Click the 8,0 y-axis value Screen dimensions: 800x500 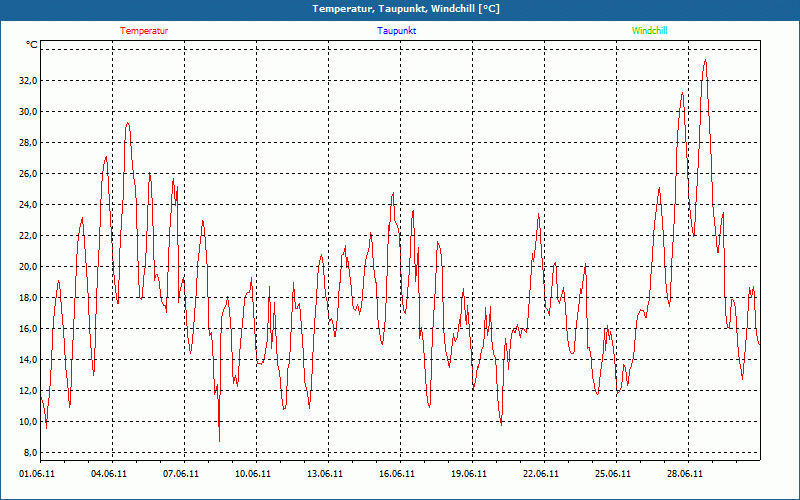29,453
